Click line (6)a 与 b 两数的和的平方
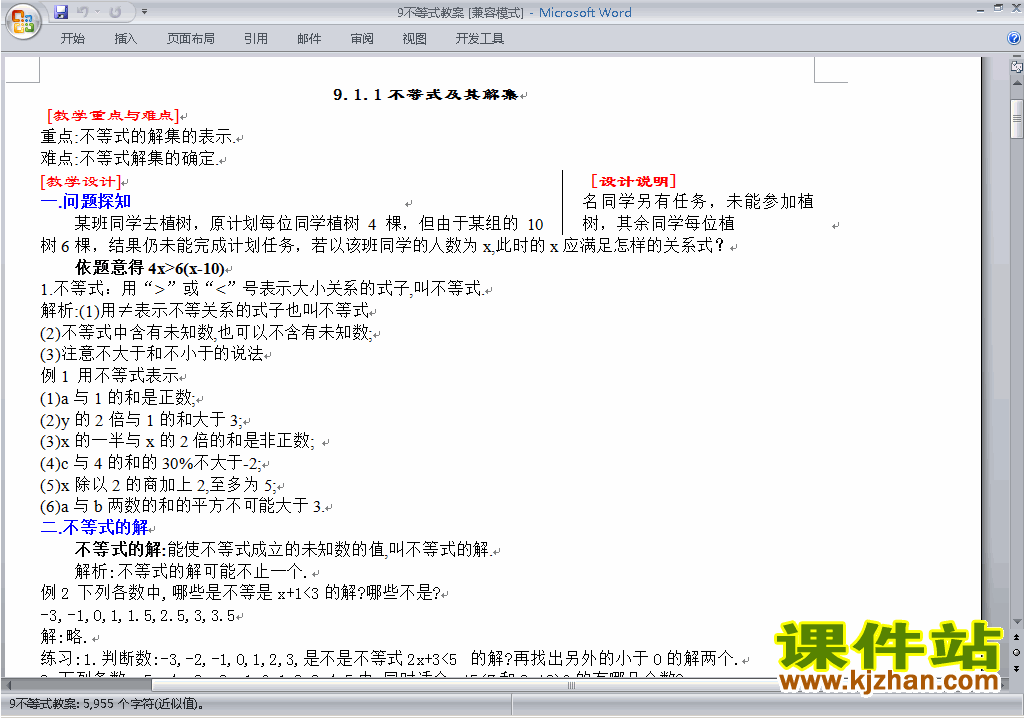 [x=182, y=506]
